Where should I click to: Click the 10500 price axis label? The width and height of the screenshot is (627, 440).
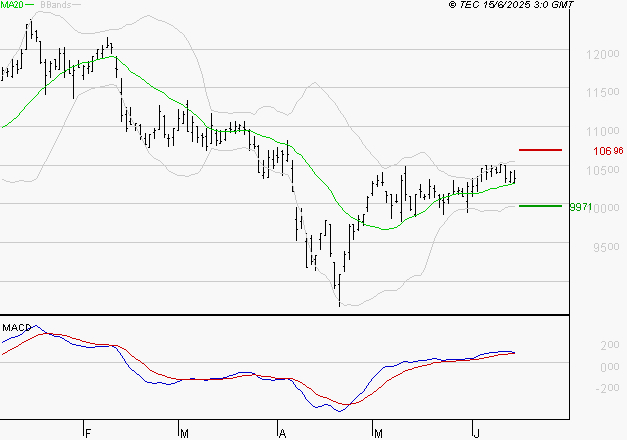tap(603, 170)
